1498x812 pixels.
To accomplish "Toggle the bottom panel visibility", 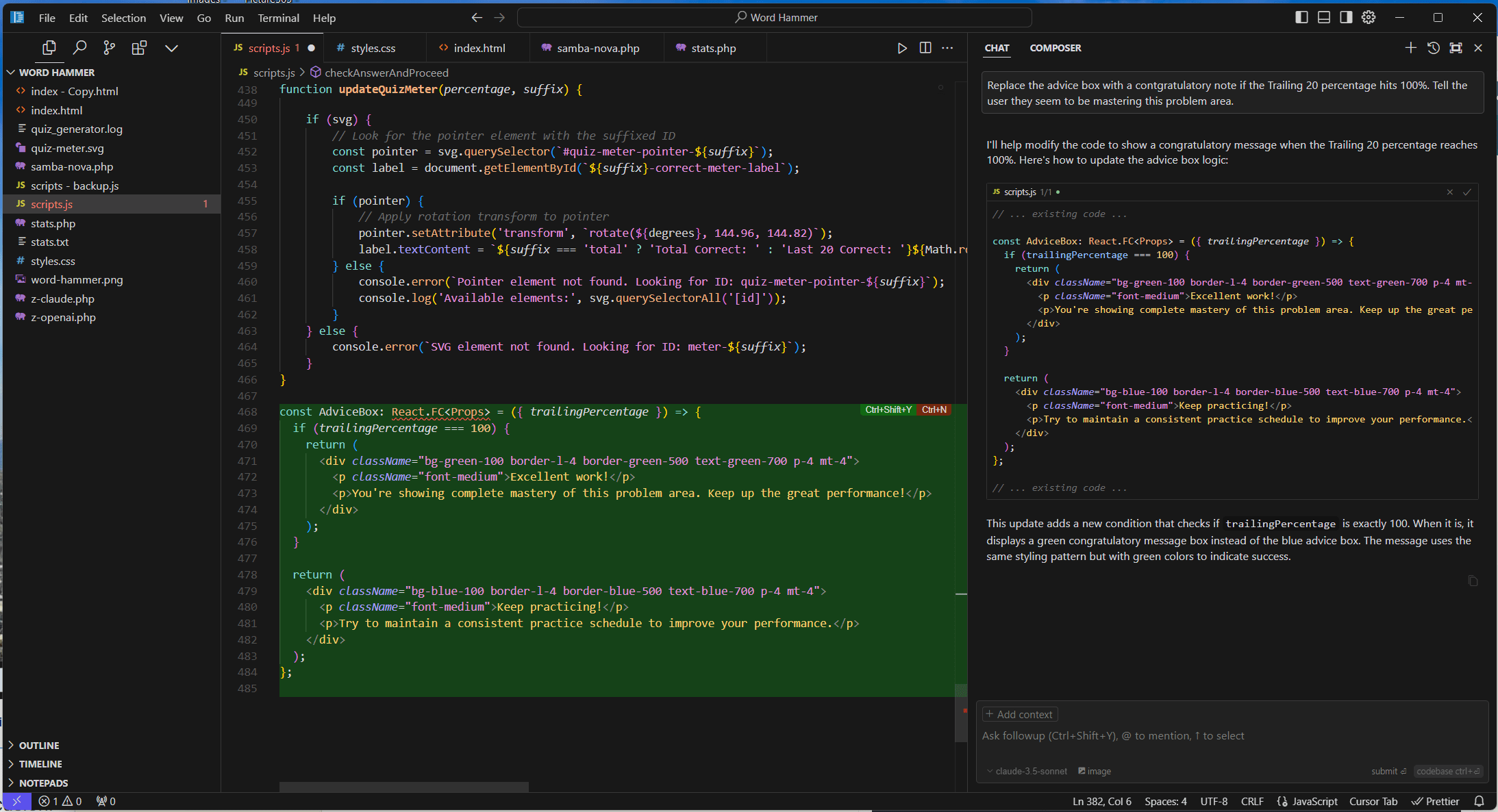I will point(1323,17).
